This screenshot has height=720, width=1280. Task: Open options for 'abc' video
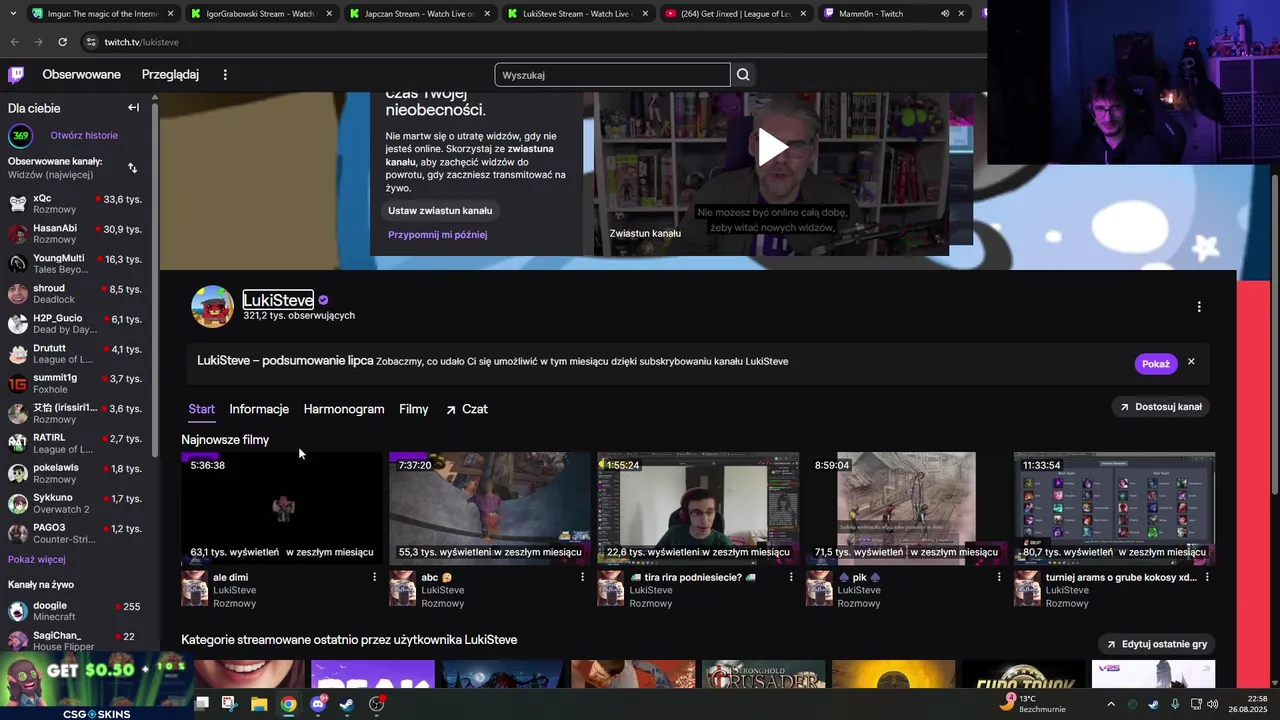[582, 577]
